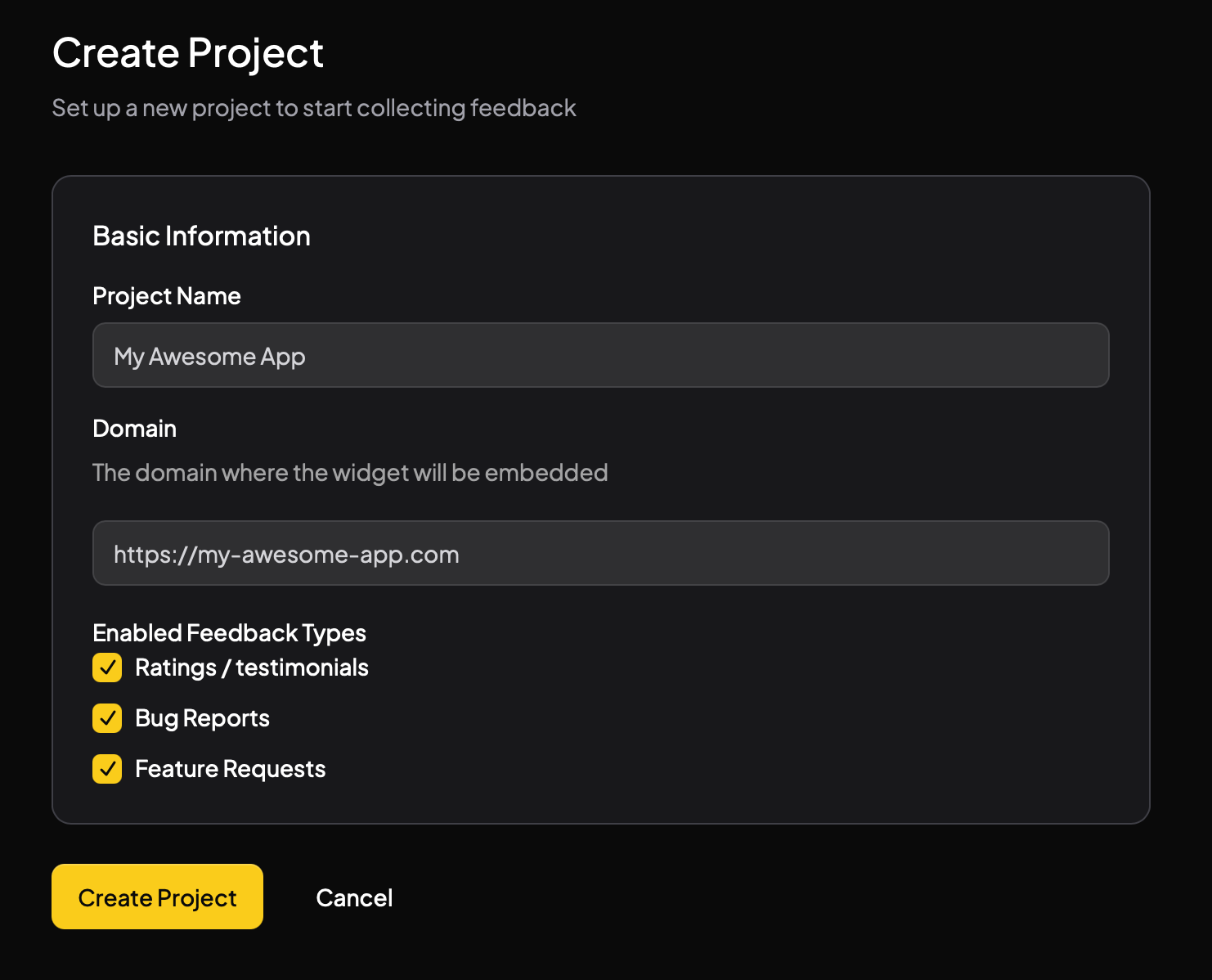Cancel the project creation
The image size is (1212, 980).
(x=354, y=897)
